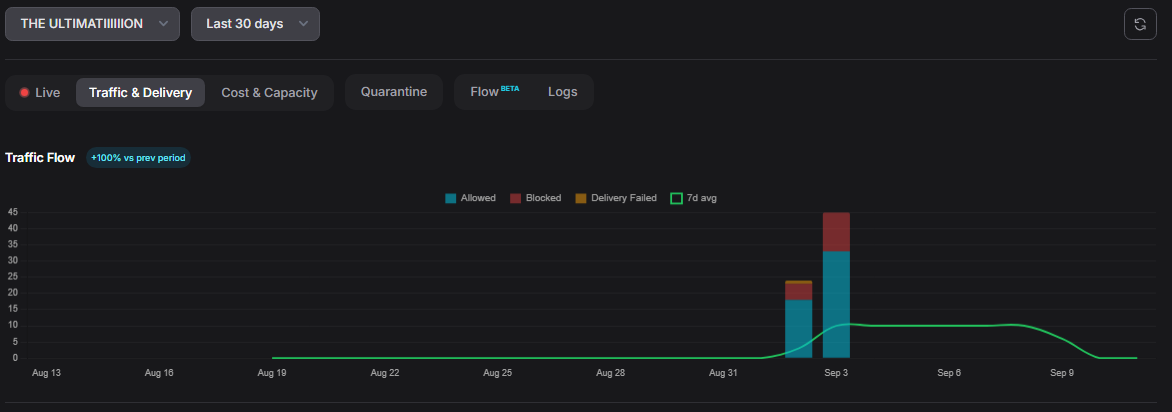
Task: Open the Last 30 days range dropdown
Action: (x=256, y=24)
